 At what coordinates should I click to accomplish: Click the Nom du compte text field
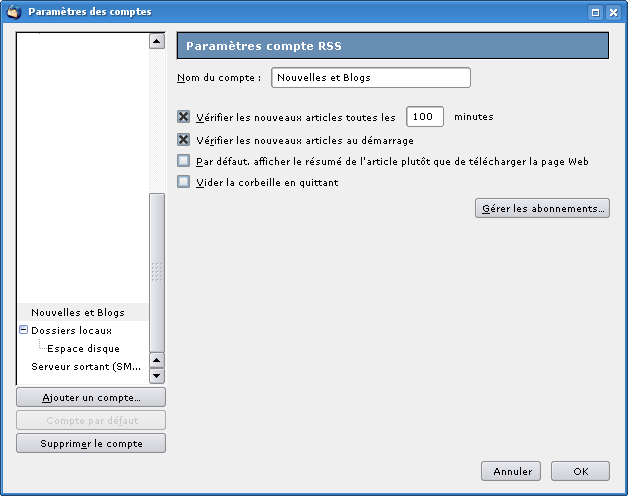(370, 77)
